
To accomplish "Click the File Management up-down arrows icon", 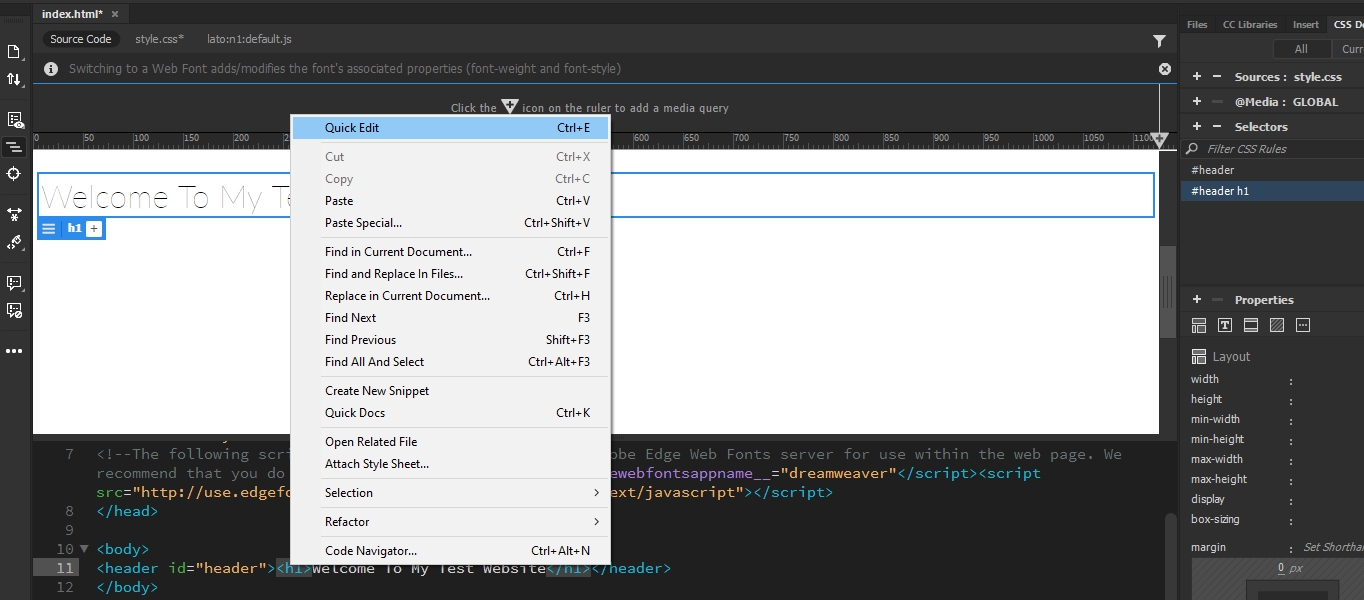I will [14, 79].
